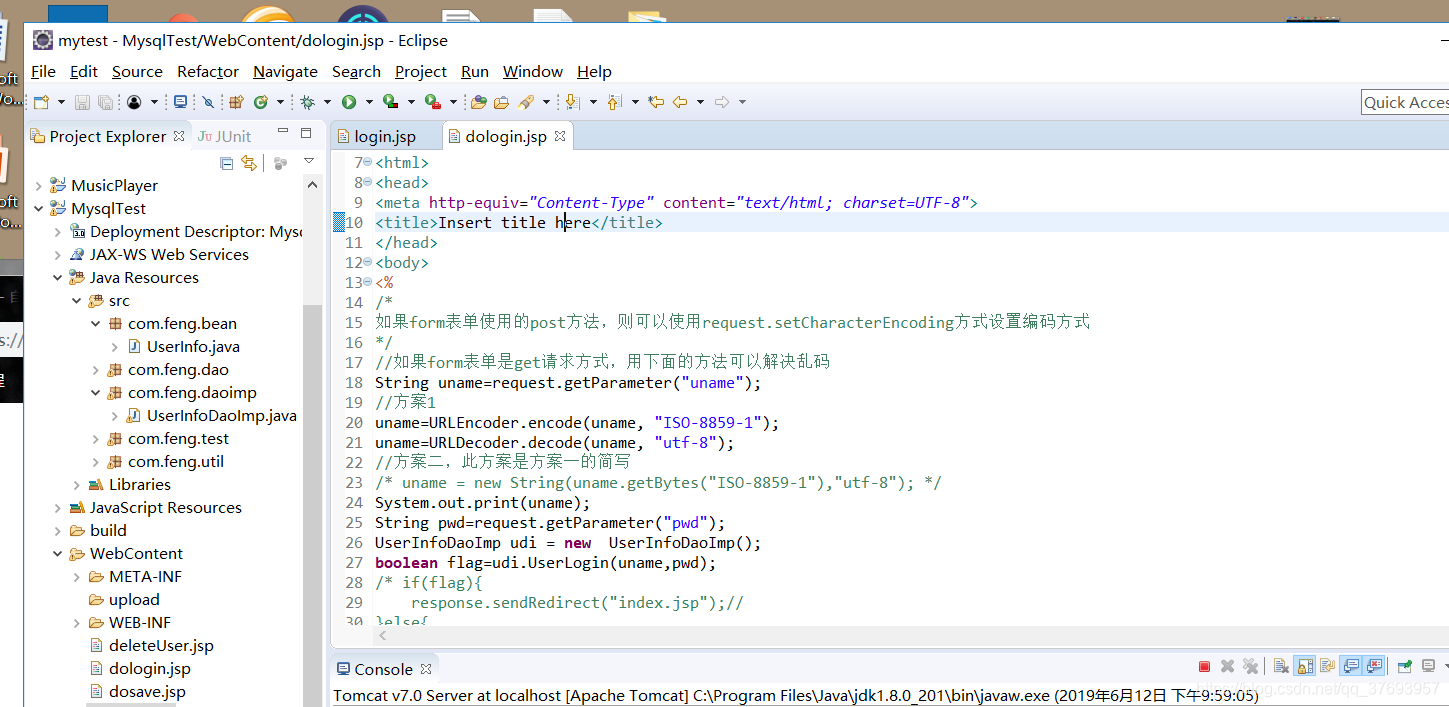Navigate Forward with the grey arrow icon
The width and height of the screenshot is (1449, 707).
pyautogui.click(x=722, y=102)
